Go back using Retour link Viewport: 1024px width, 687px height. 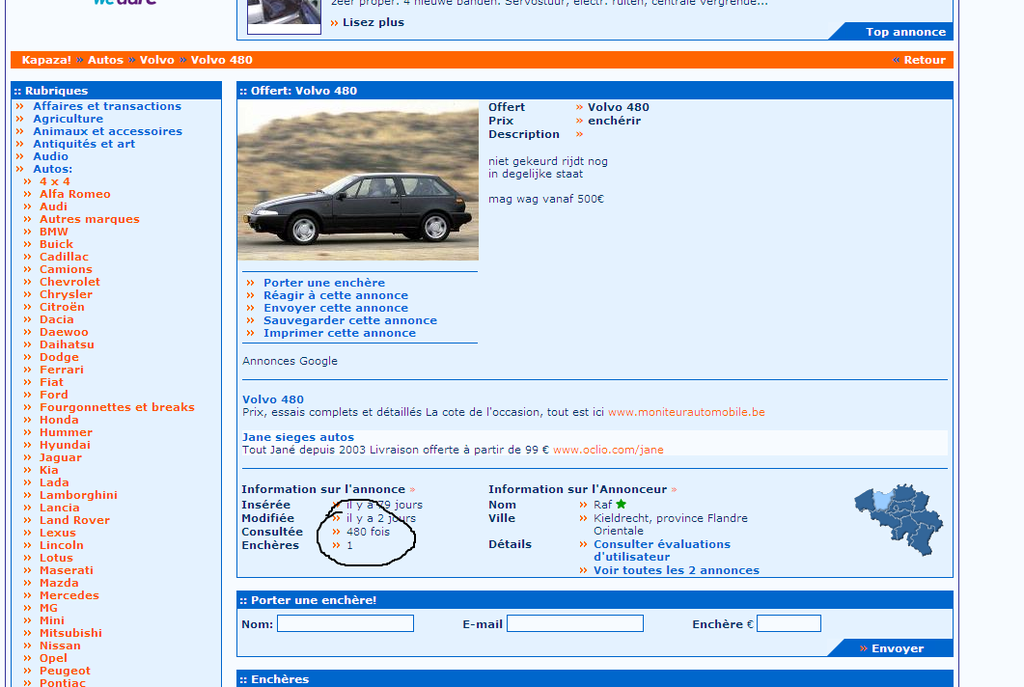point(924,60)
